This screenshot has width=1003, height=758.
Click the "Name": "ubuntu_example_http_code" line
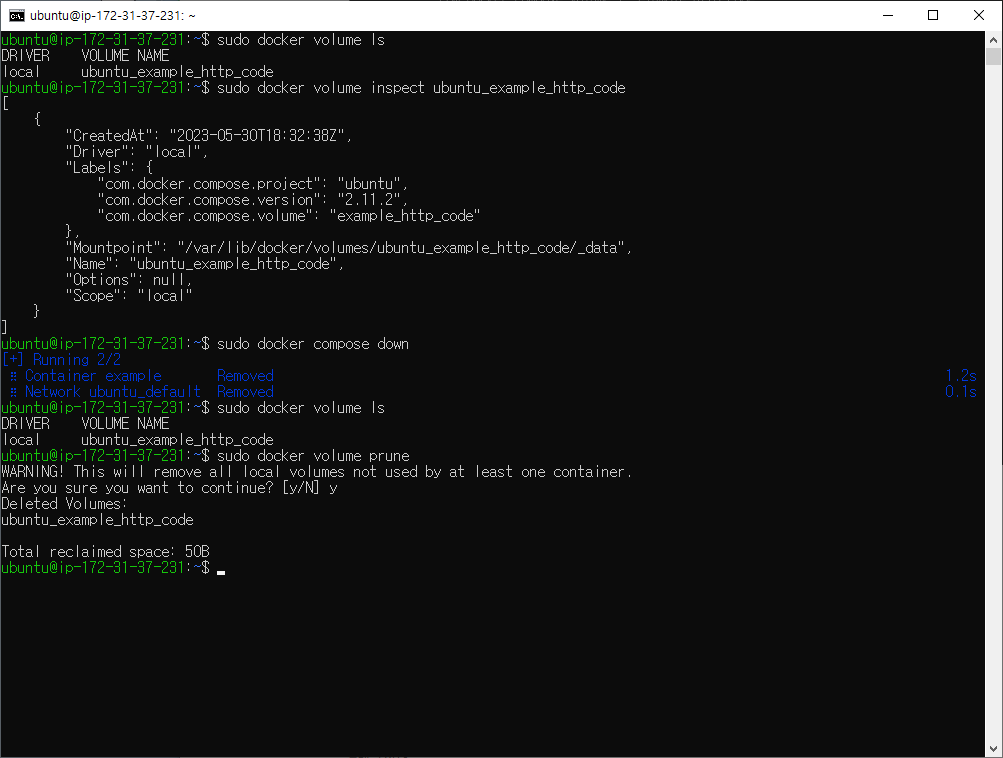[205, 264]
